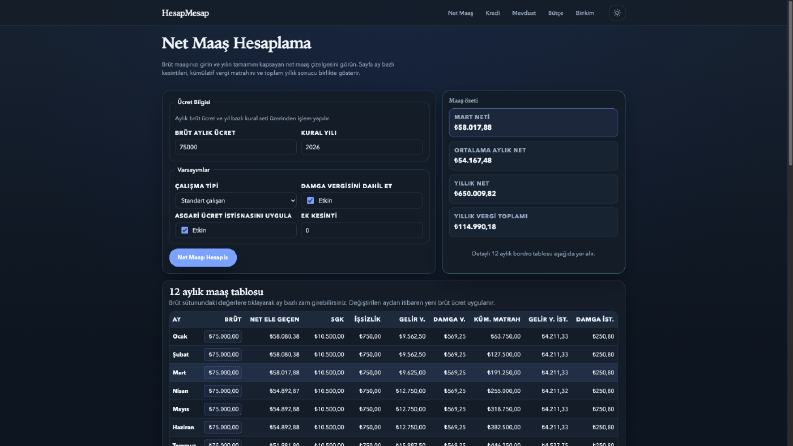Open the Birikim nav item
The width and height of the screenshot is (793, 446).
(x=585, y=13)
